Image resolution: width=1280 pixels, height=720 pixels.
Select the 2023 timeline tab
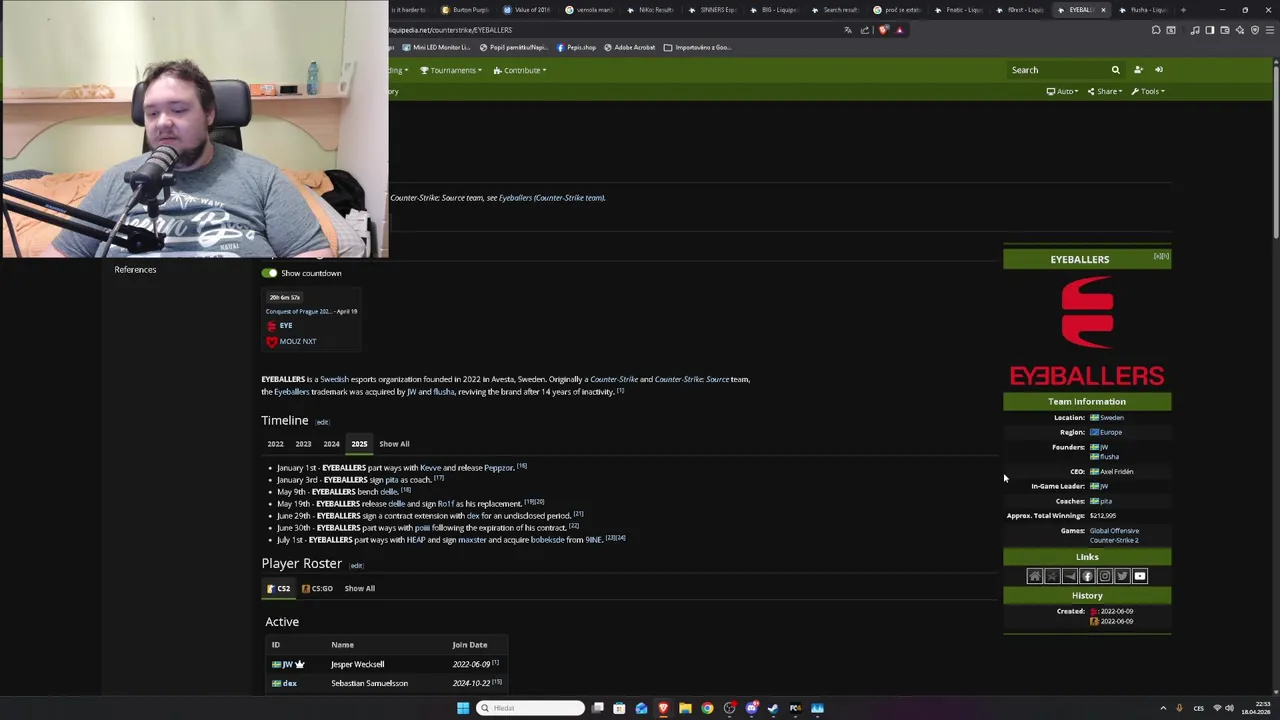(303, 444)
